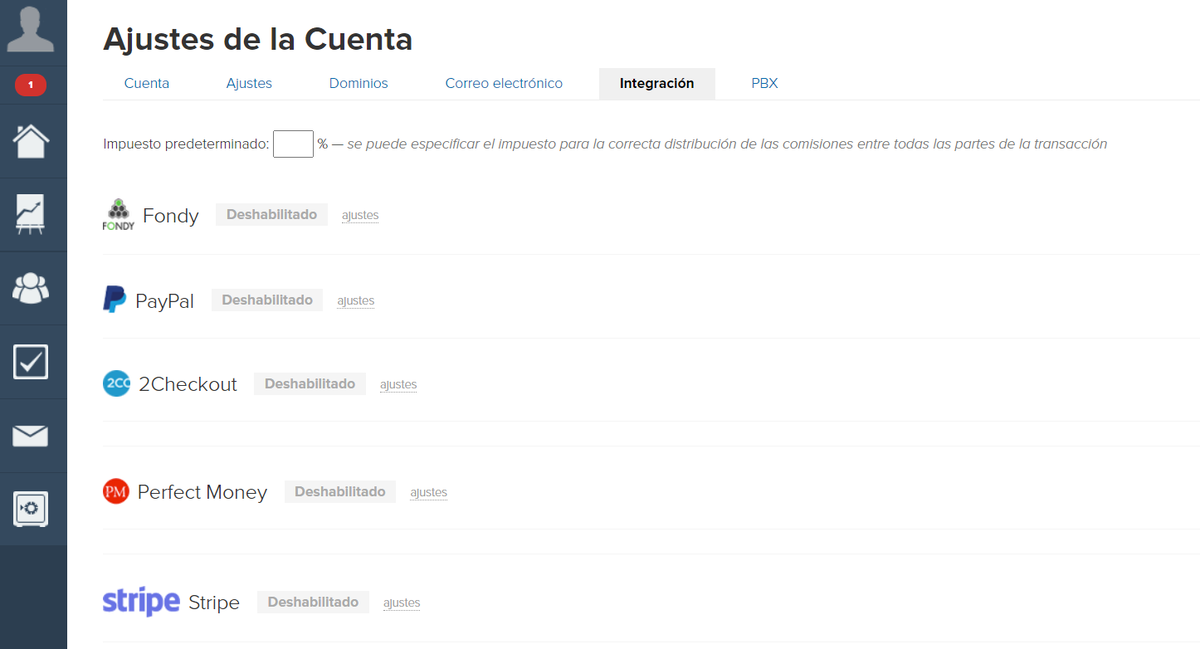Open Stripe ajustes link
Screen dimensions: 1200x649
click(x=401, y=603)
